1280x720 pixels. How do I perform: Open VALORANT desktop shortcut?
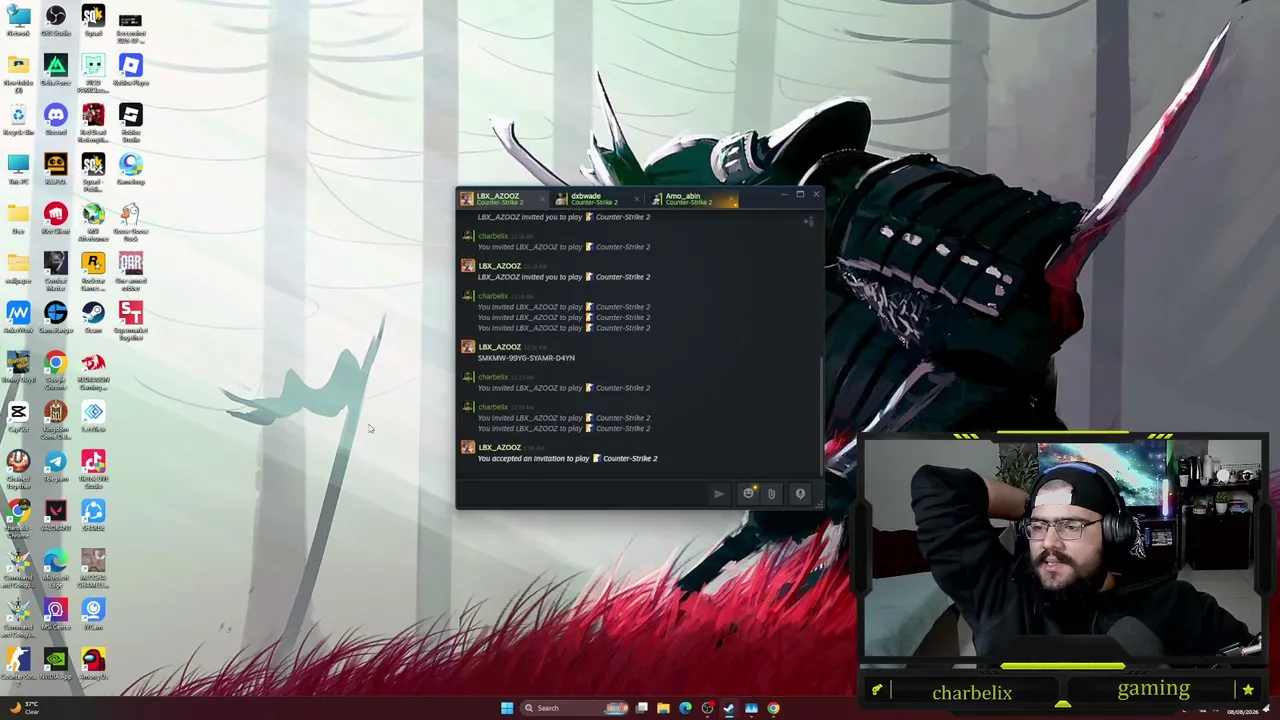(x=55, y=515)
